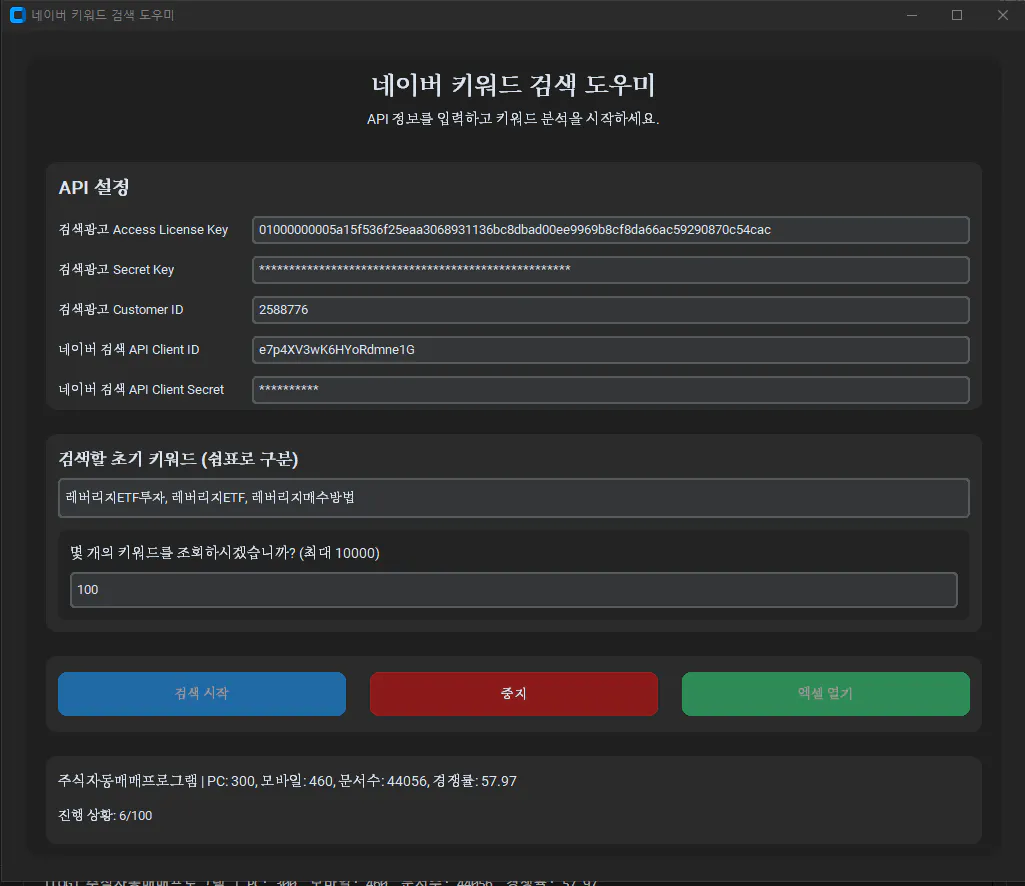
Task: Click the API 정보를 입력하고 subtitle text
Action: point(513,119)
